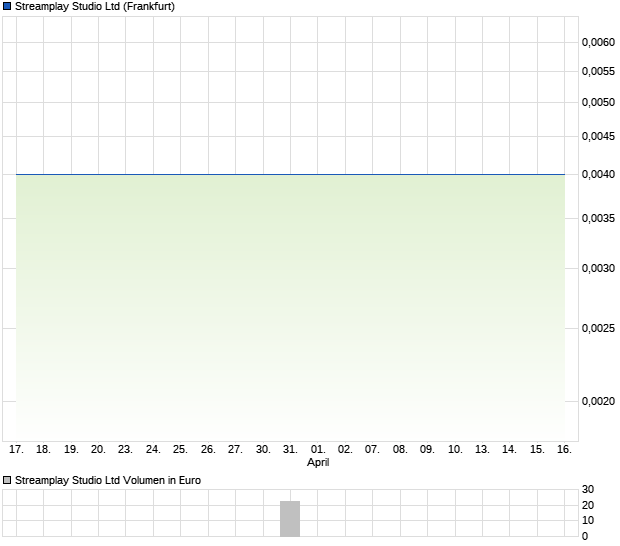Click the blue Streamplay Studio legend swatch
This screenshot has height=546, width=620.
pyautogui.click(x=7, y=6)
